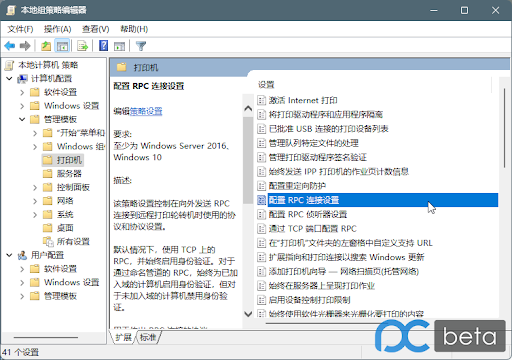Expand the 系统 node

35,215
